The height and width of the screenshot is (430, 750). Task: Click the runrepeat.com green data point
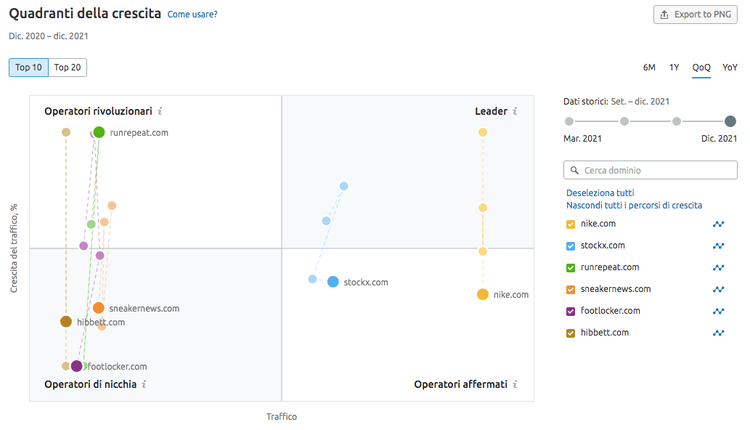click(x=99, y=132)
